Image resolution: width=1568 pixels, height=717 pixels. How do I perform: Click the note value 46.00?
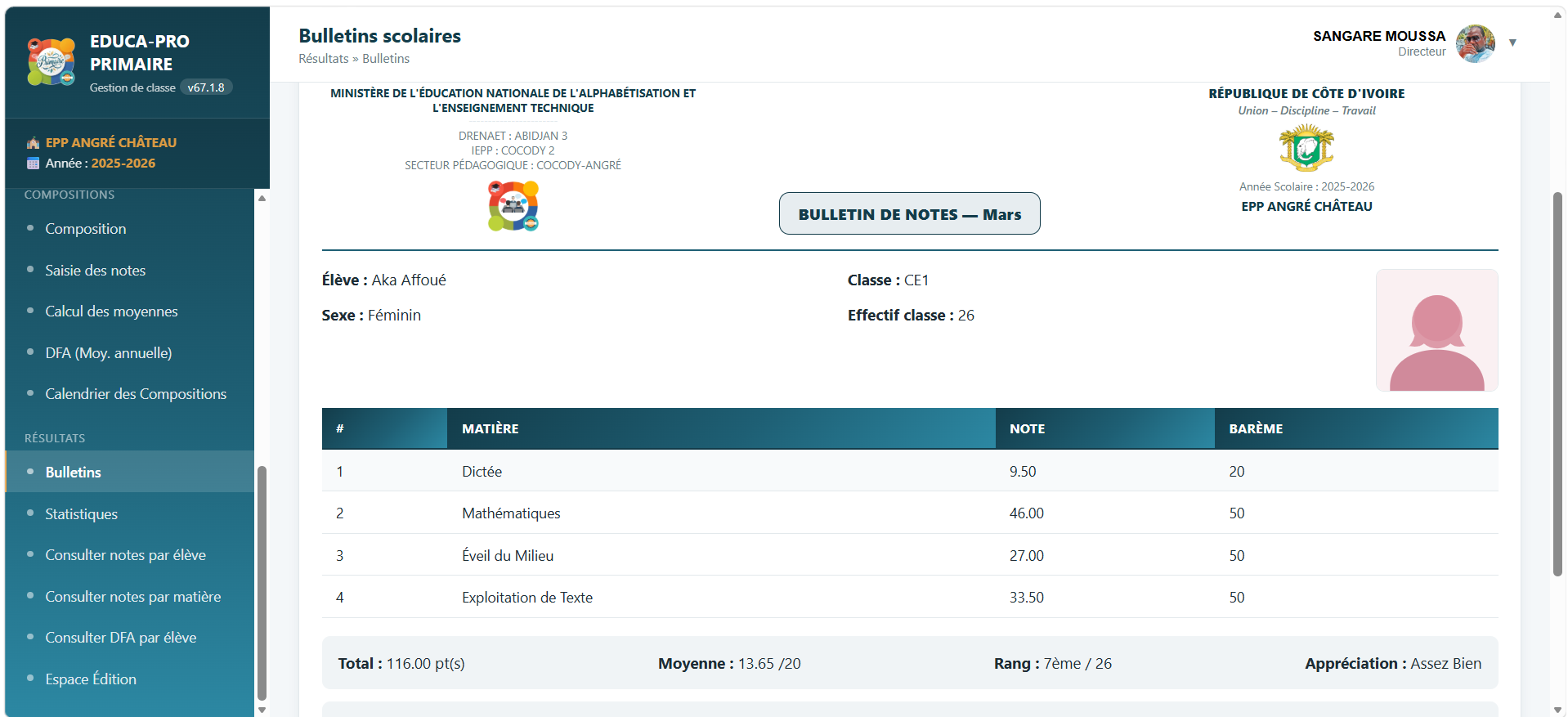[1027, 513]
